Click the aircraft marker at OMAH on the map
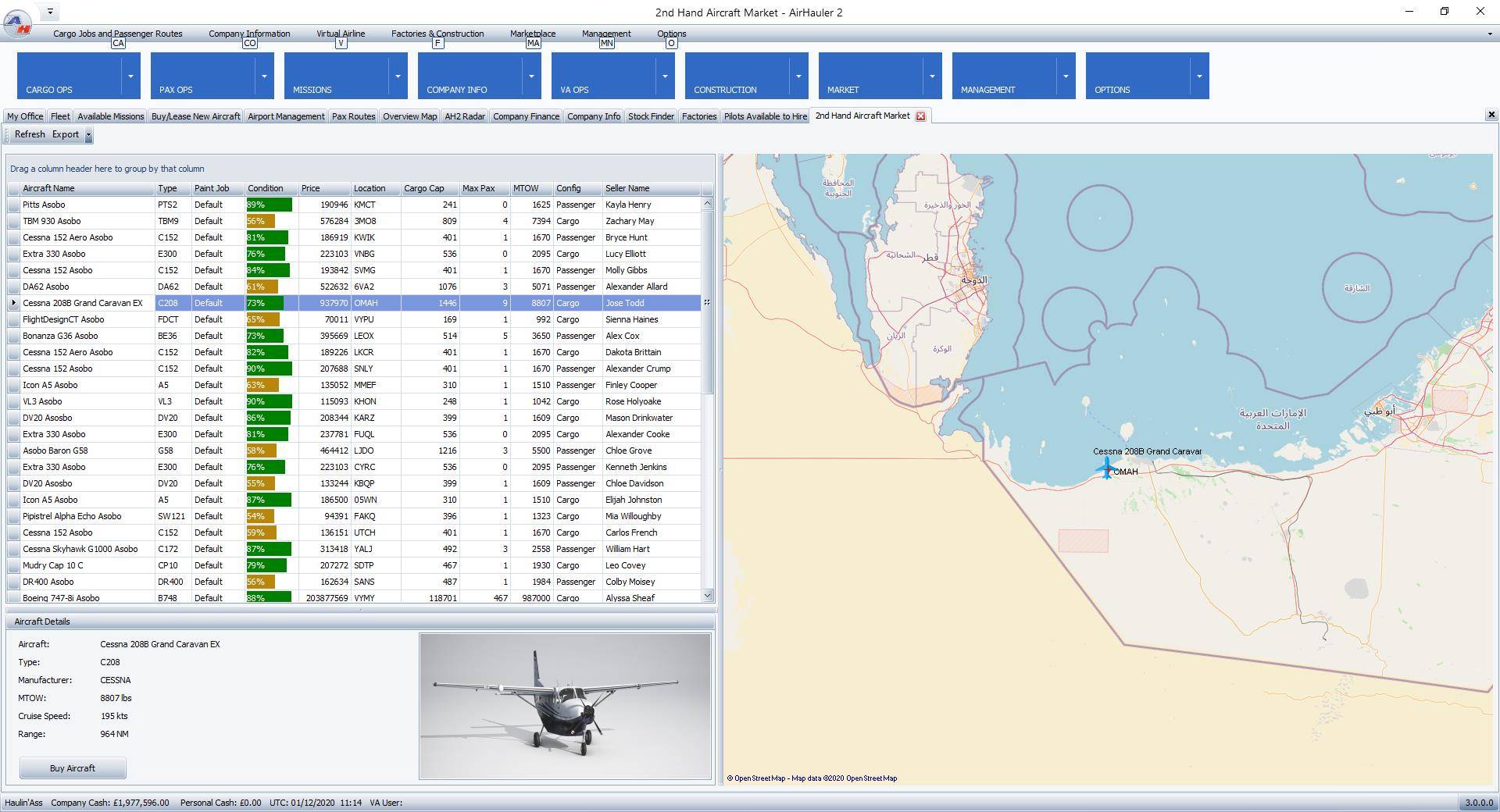The height and width of the screenshot is (812, 1500). point(1106,468)
